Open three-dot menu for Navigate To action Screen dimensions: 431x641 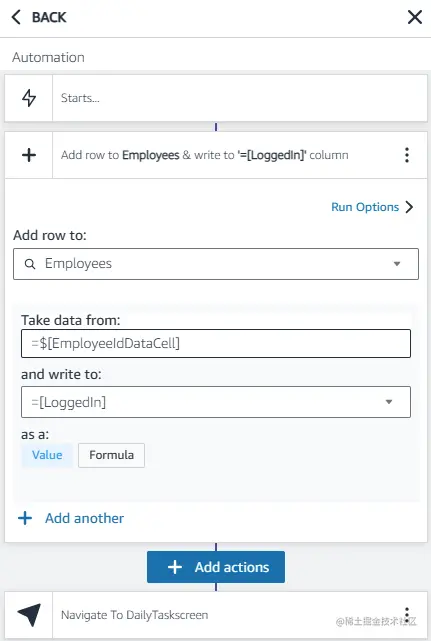(406, 614)
